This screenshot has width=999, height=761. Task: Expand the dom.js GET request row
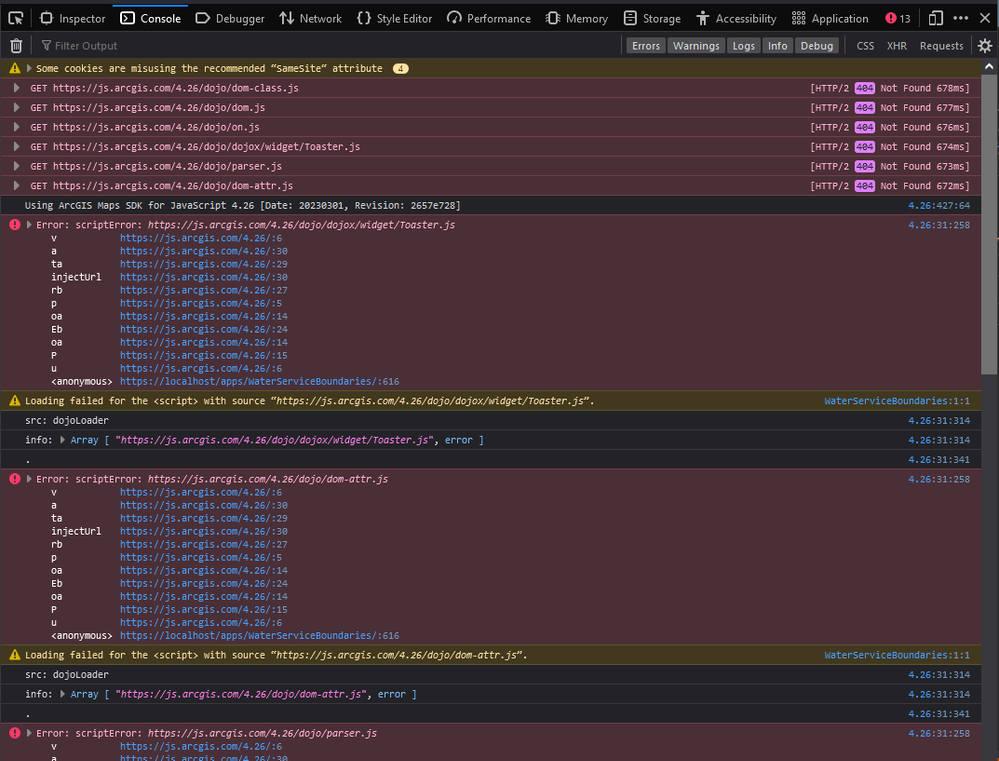[17, 108]
